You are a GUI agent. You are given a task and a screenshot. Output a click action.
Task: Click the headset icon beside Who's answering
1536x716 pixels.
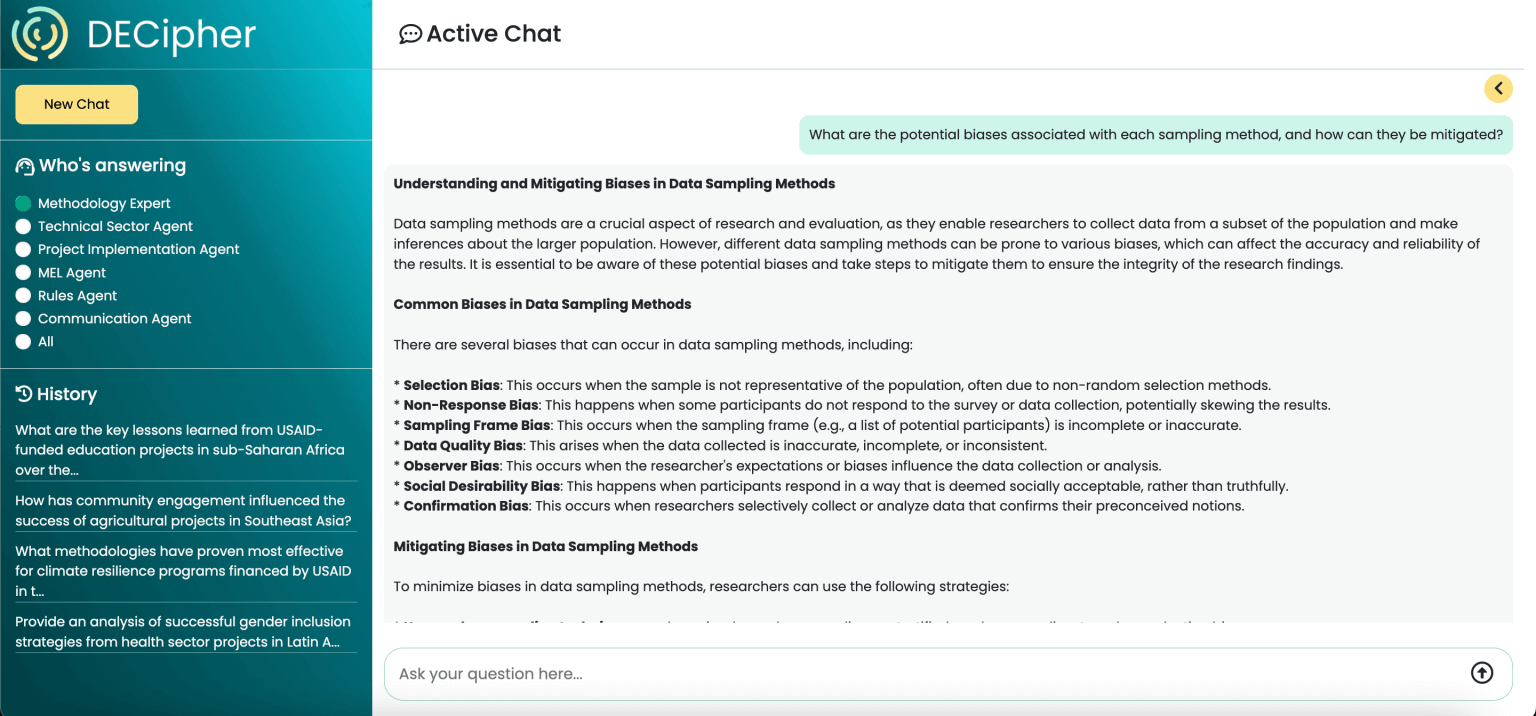point(25,166)
